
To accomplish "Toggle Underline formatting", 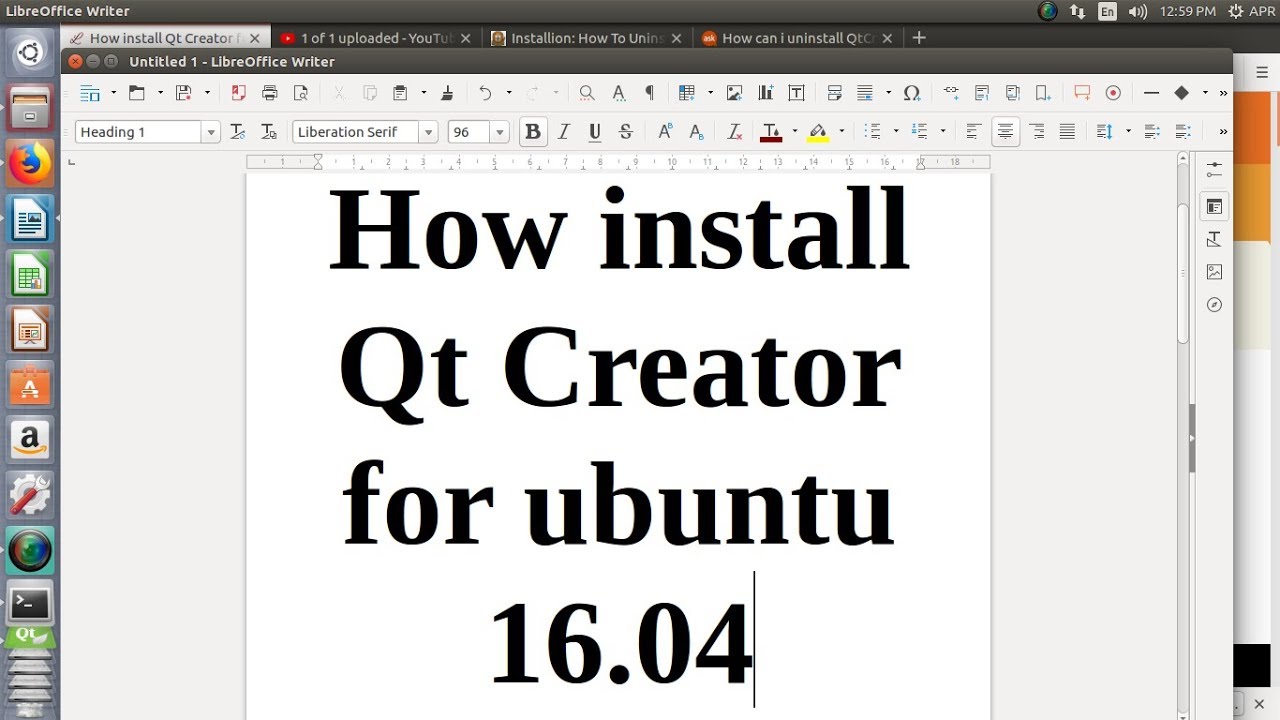I will [x=595, y=132].
